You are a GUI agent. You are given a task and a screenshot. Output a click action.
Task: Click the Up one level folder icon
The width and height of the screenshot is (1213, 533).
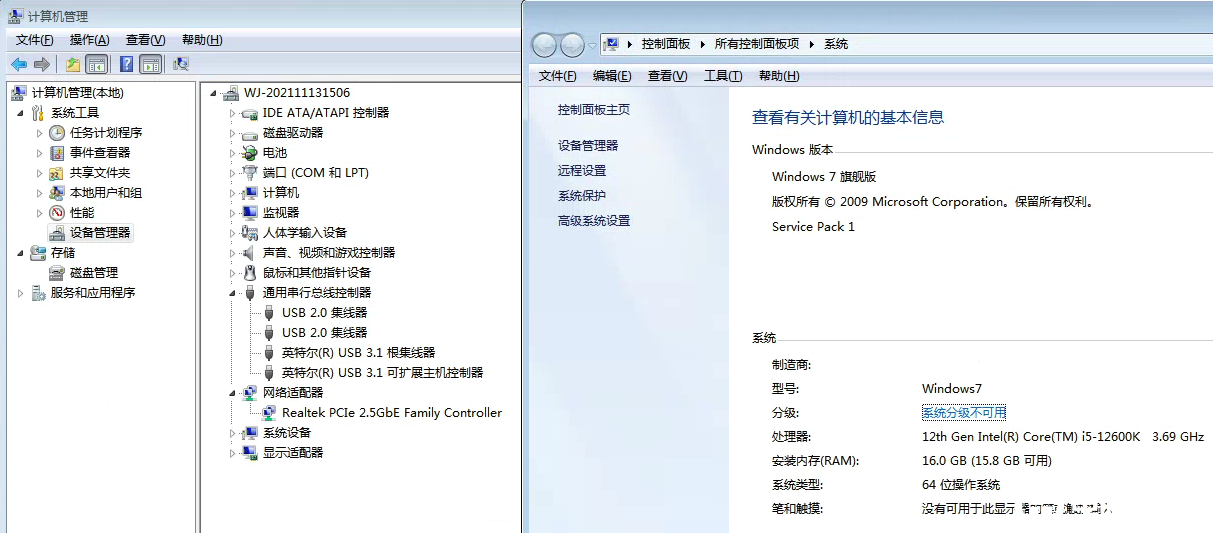point(73,64)
